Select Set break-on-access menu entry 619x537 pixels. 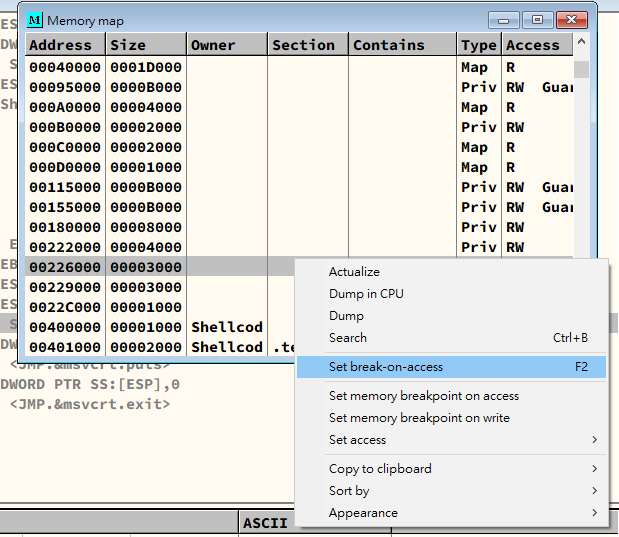386,367
